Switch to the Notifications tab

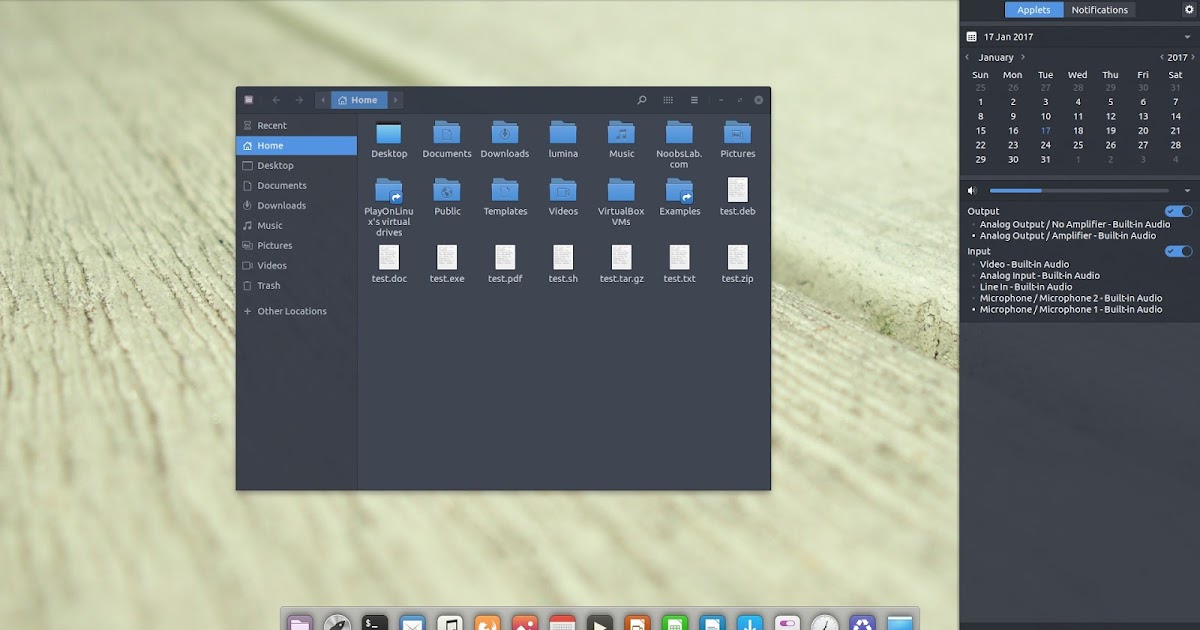(1100, 9)
